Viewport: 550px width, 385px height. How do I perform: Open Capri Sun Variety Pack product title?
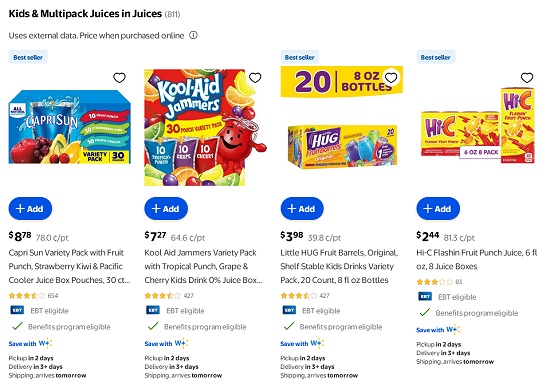(x=69, y=266)
